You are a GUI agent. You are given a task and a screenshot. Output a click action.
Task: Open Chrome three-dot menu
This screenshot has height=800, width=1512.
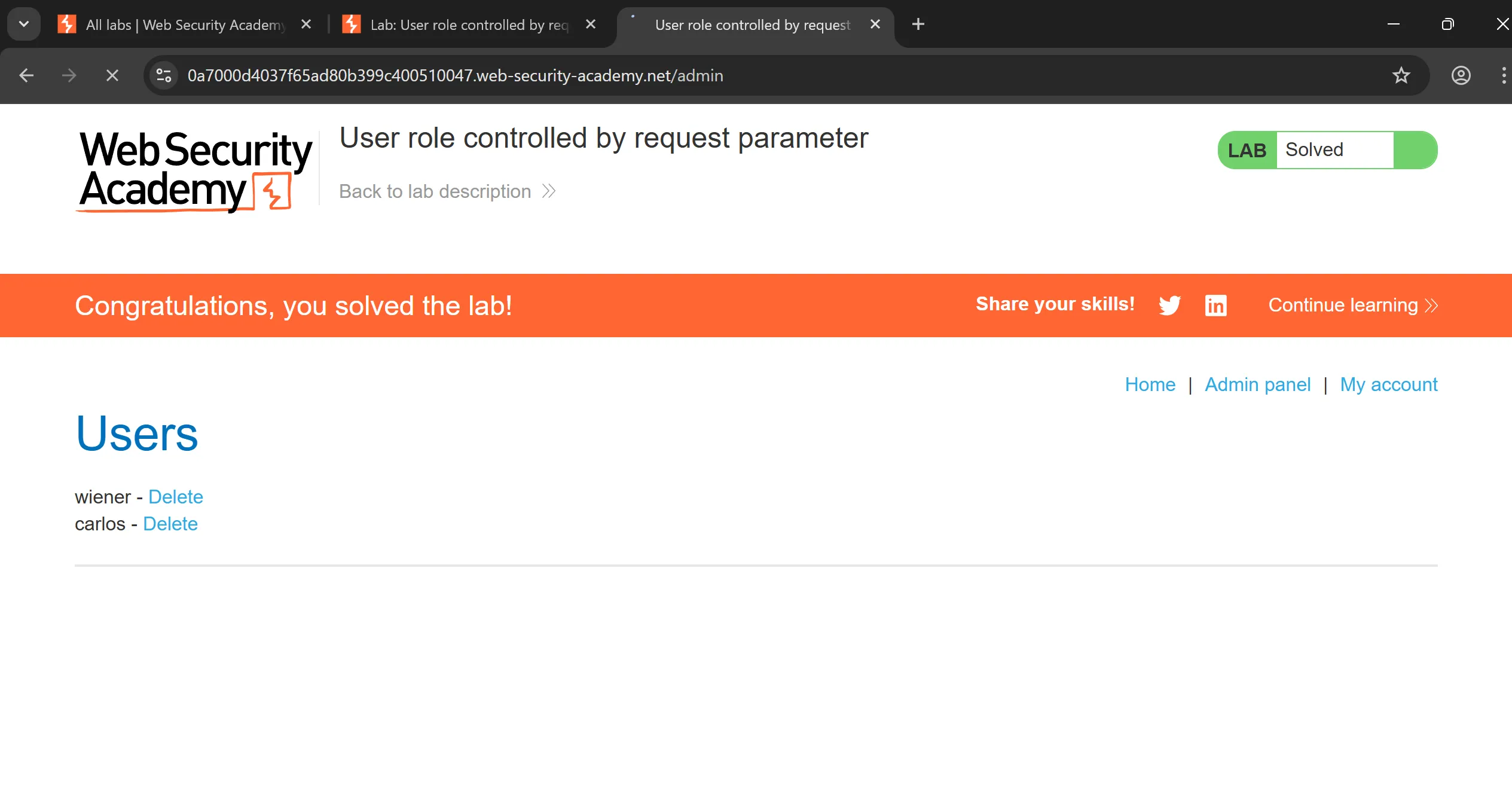point(1503,76)
